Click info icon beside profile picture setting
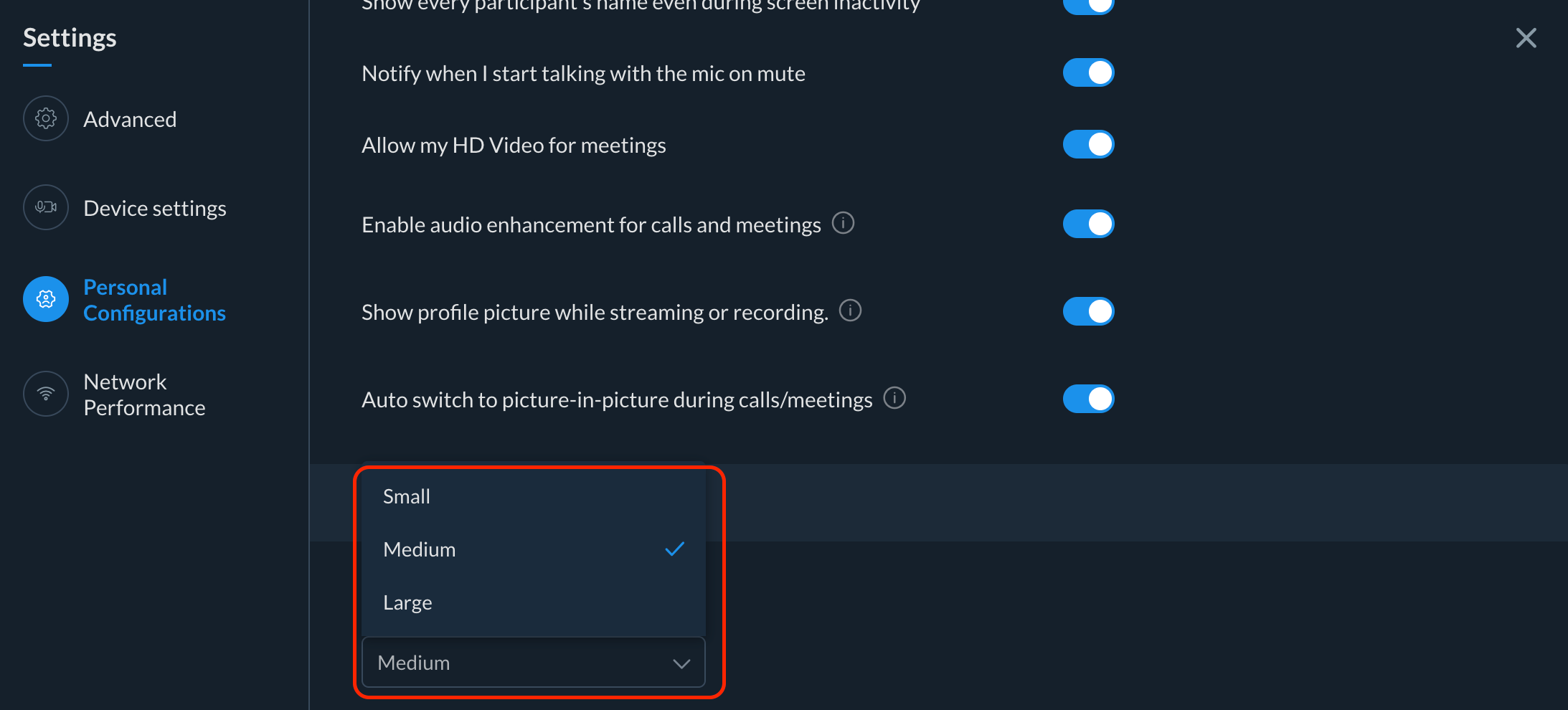This screenshot has height=710, width=1568. click(850, 311)
